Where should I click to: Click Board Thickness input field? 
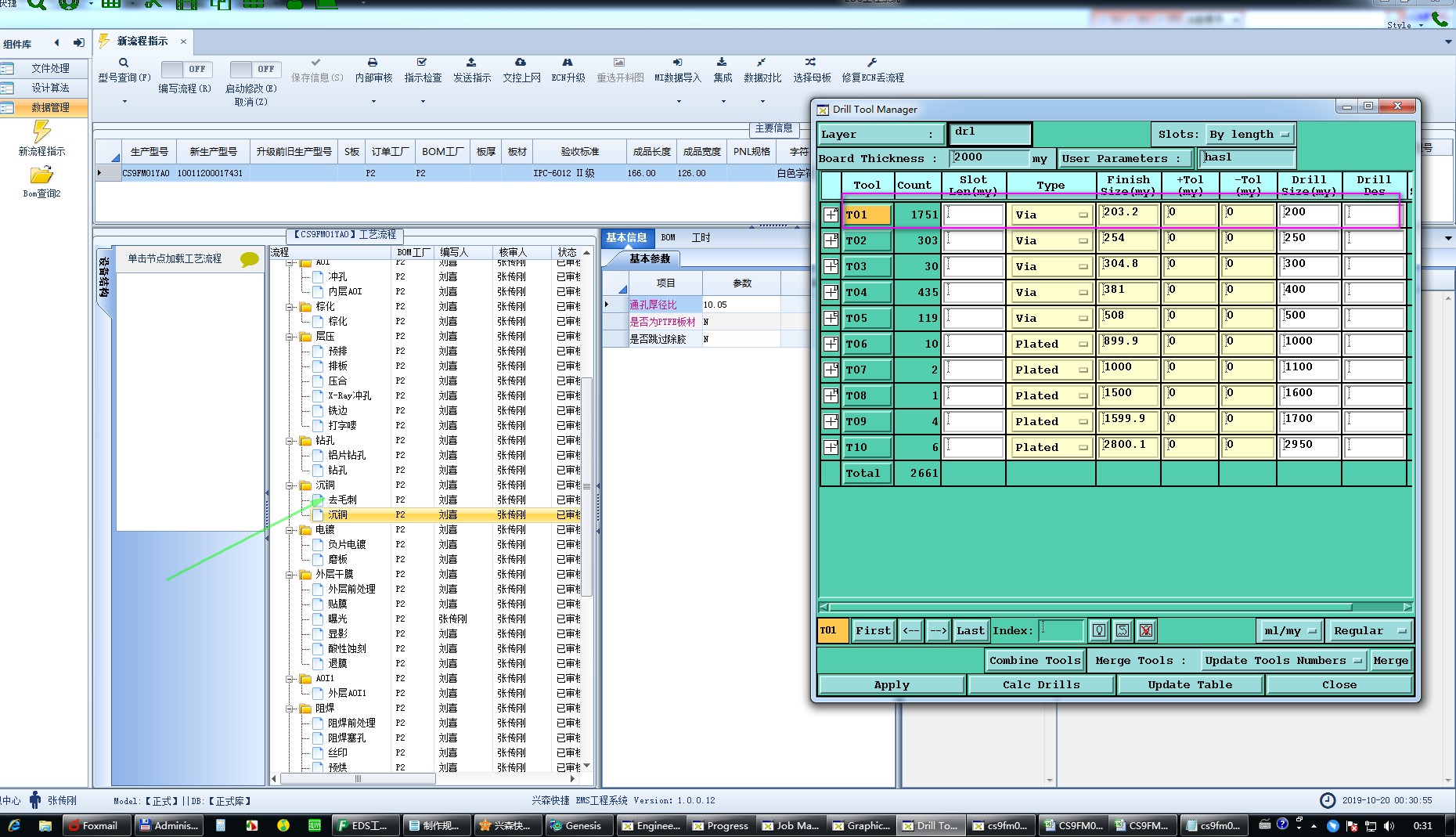pos(988,158)
